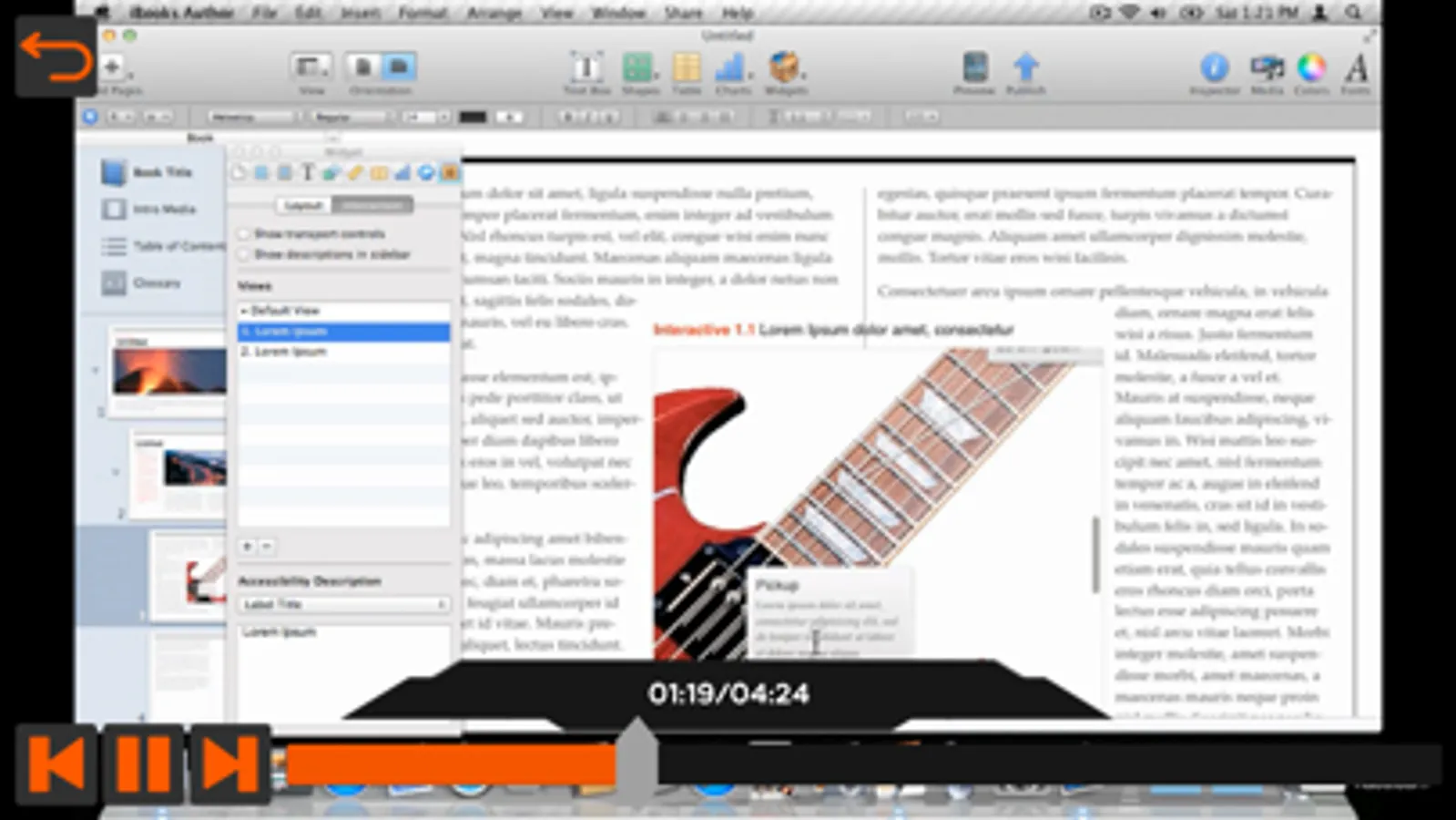1456x820 pixels.
Task: Remove view with minus button
Action: coord(266,547)
